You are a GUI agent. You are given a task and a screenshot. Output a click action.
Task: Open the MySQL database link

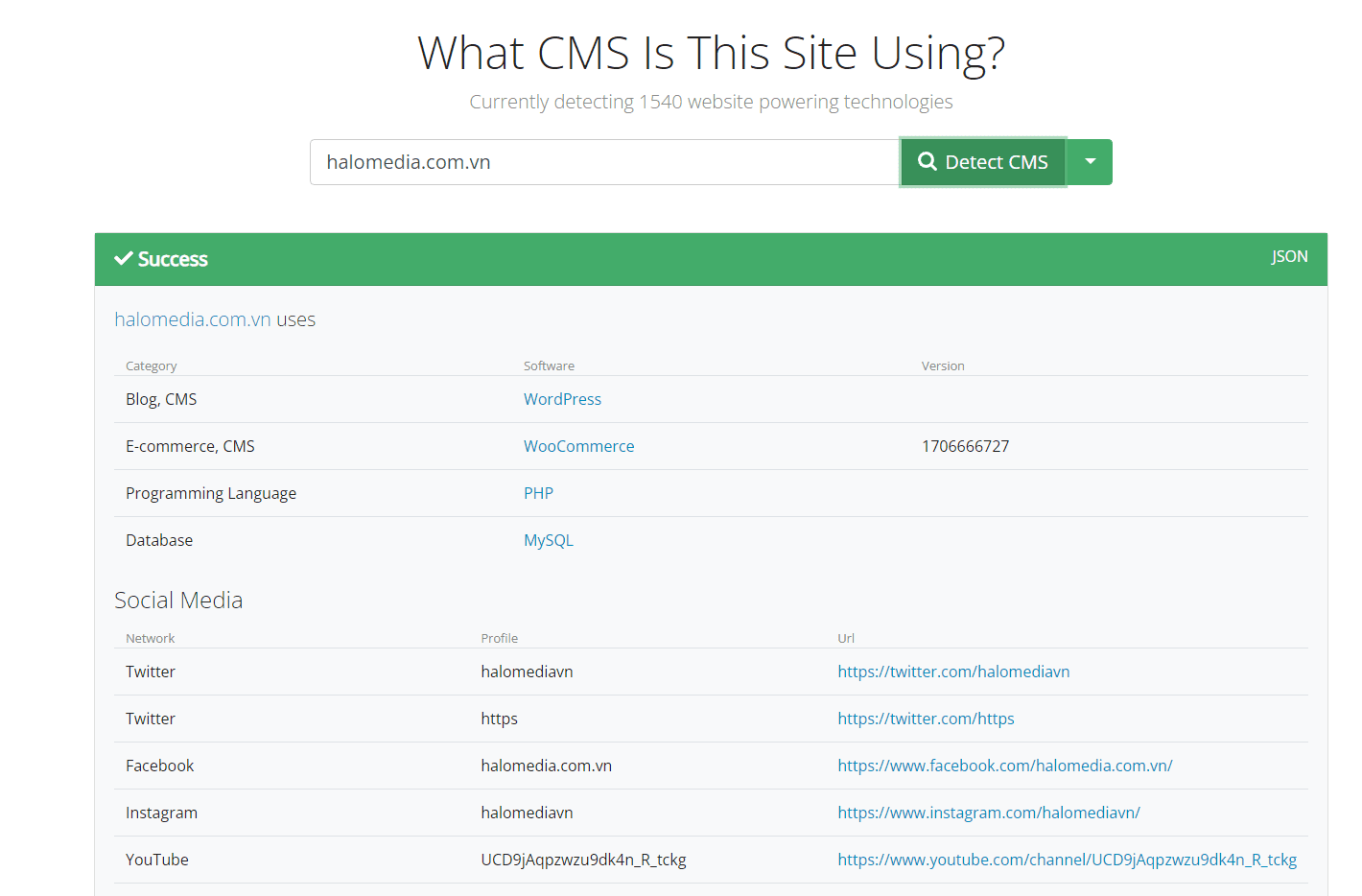548,539
